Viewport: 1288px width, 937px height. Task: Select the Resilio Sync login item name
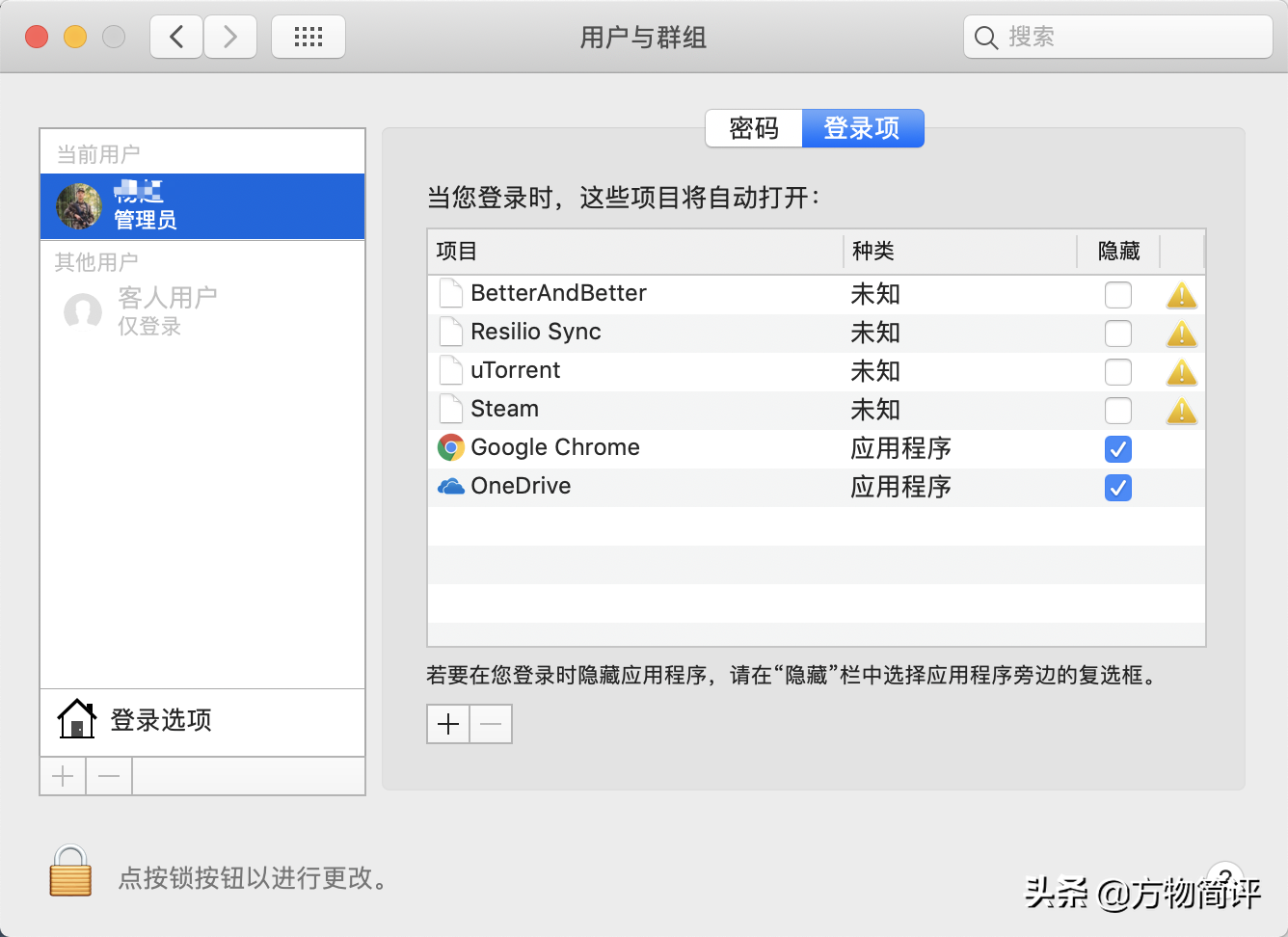(536, 332)
